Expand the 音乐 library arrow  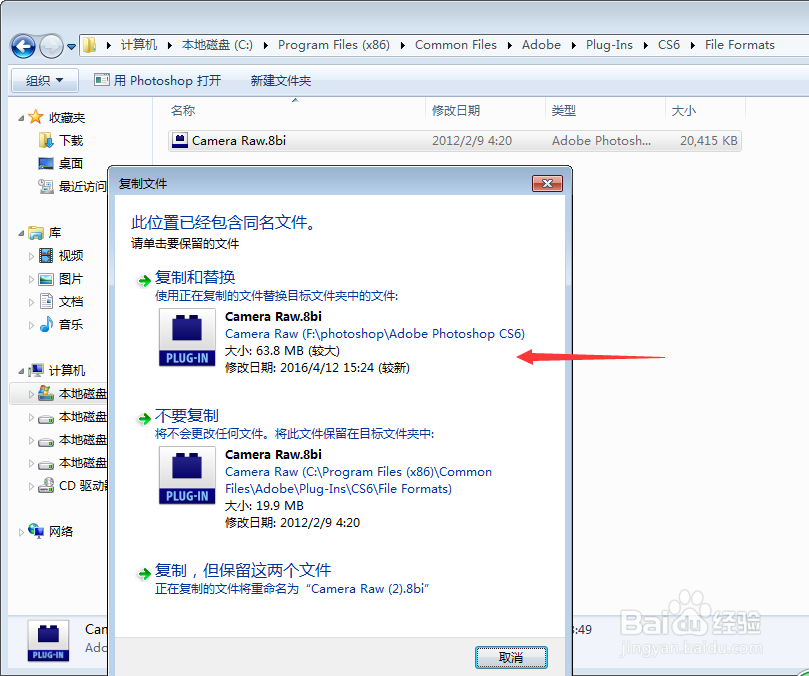click(31, 325)
